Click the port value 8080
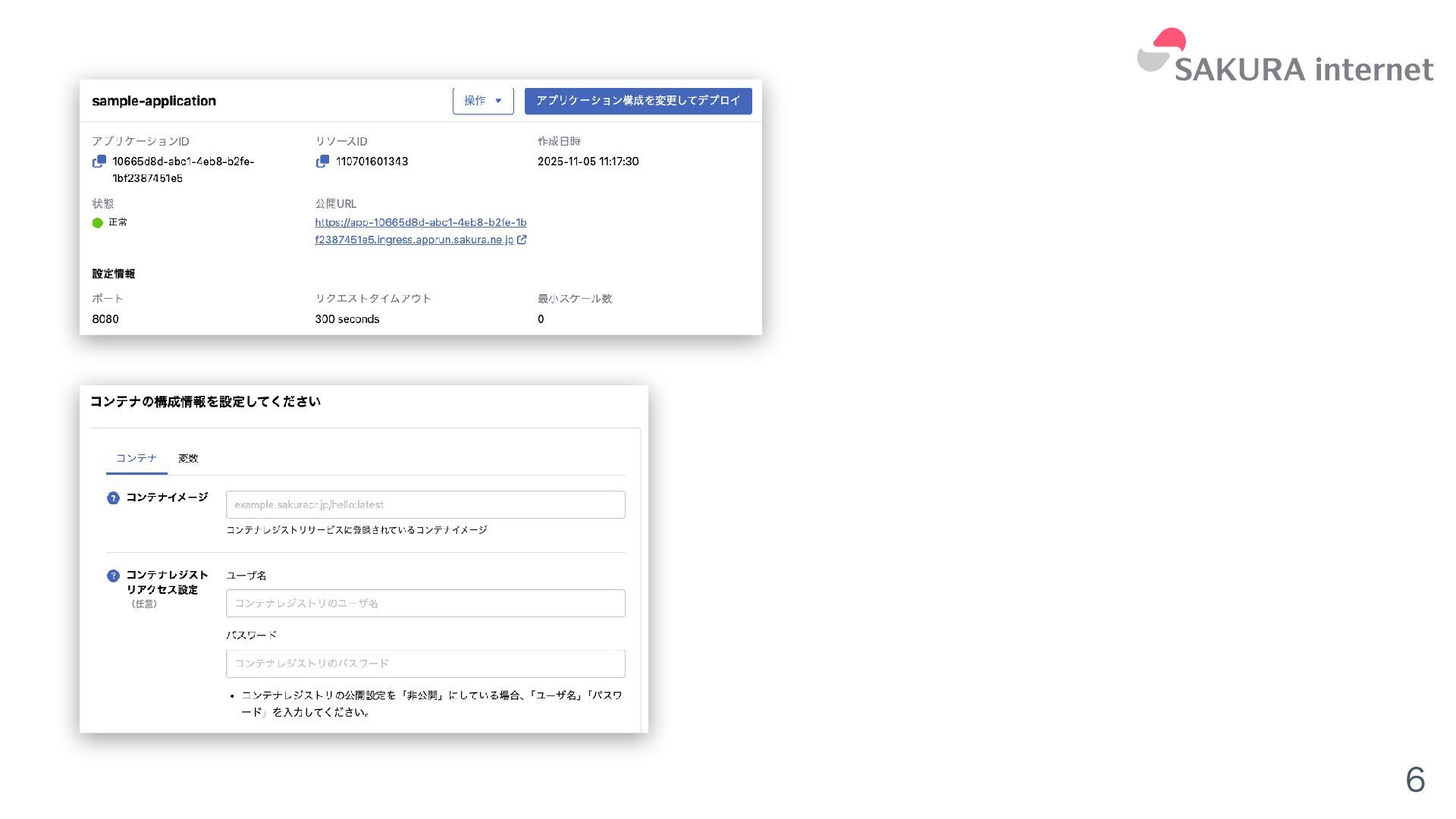The image size is (1456, 819). [105, 319]
